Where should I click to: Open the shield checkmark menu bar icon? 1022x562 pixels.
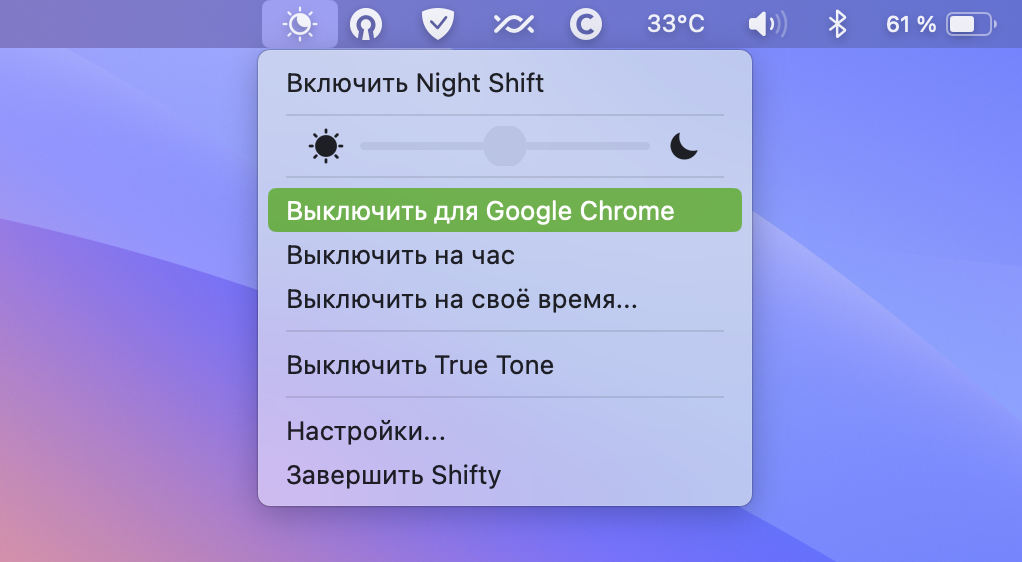coord(437,24)
